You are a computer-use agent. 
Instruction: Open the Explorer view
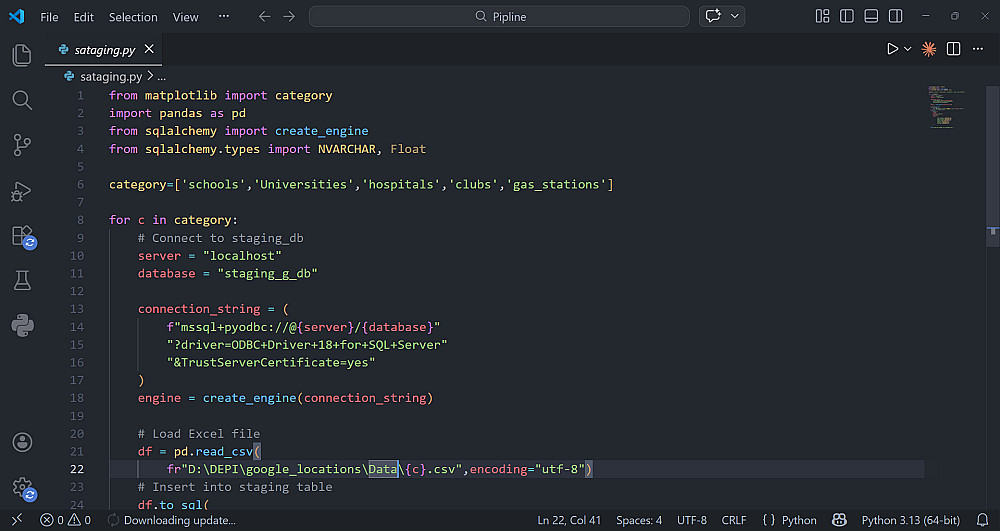21,55
